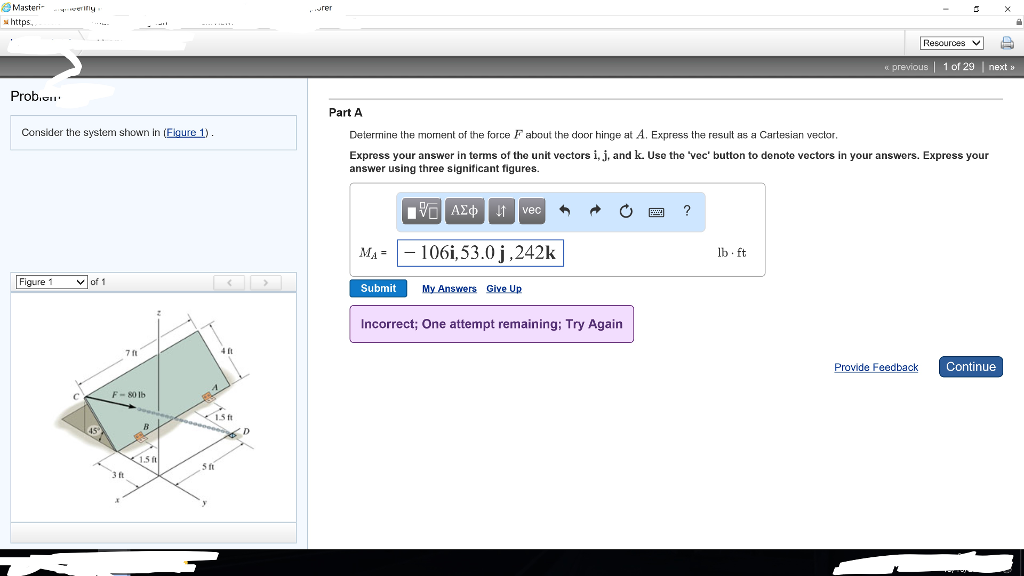
Task: Redo the equation edit
Action: point(594,211)
